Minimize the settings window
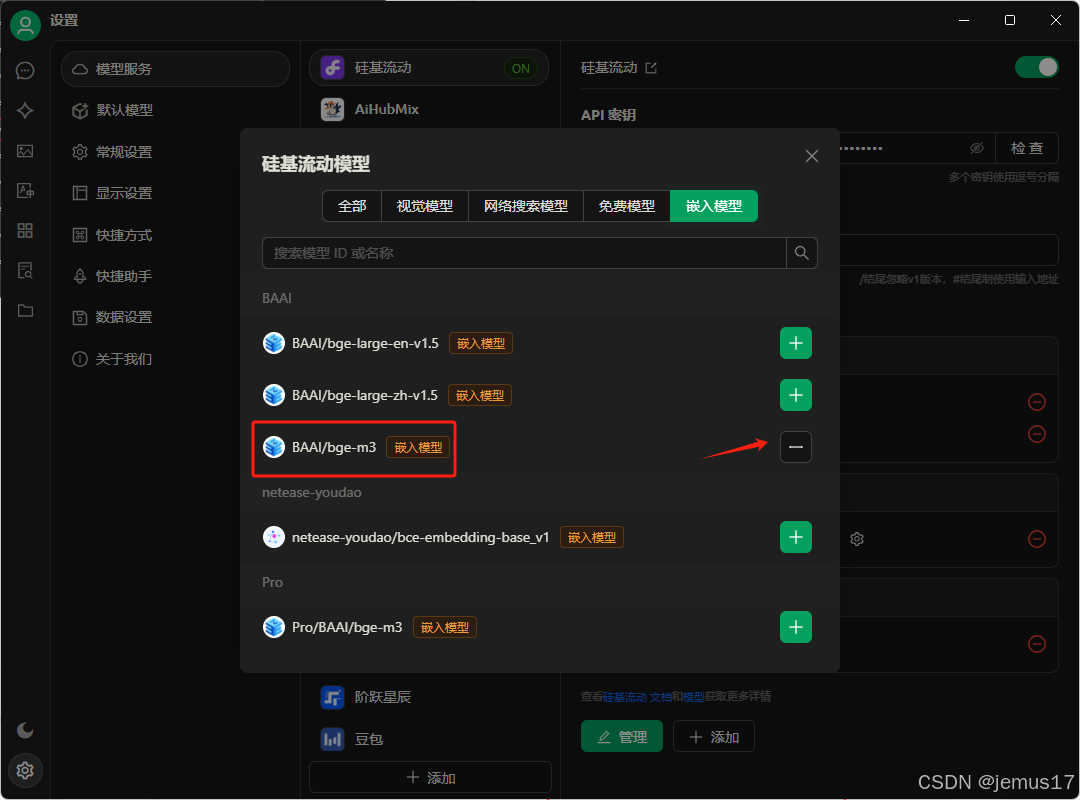This screenshot has width=1080, height=800. pos(964,20)
